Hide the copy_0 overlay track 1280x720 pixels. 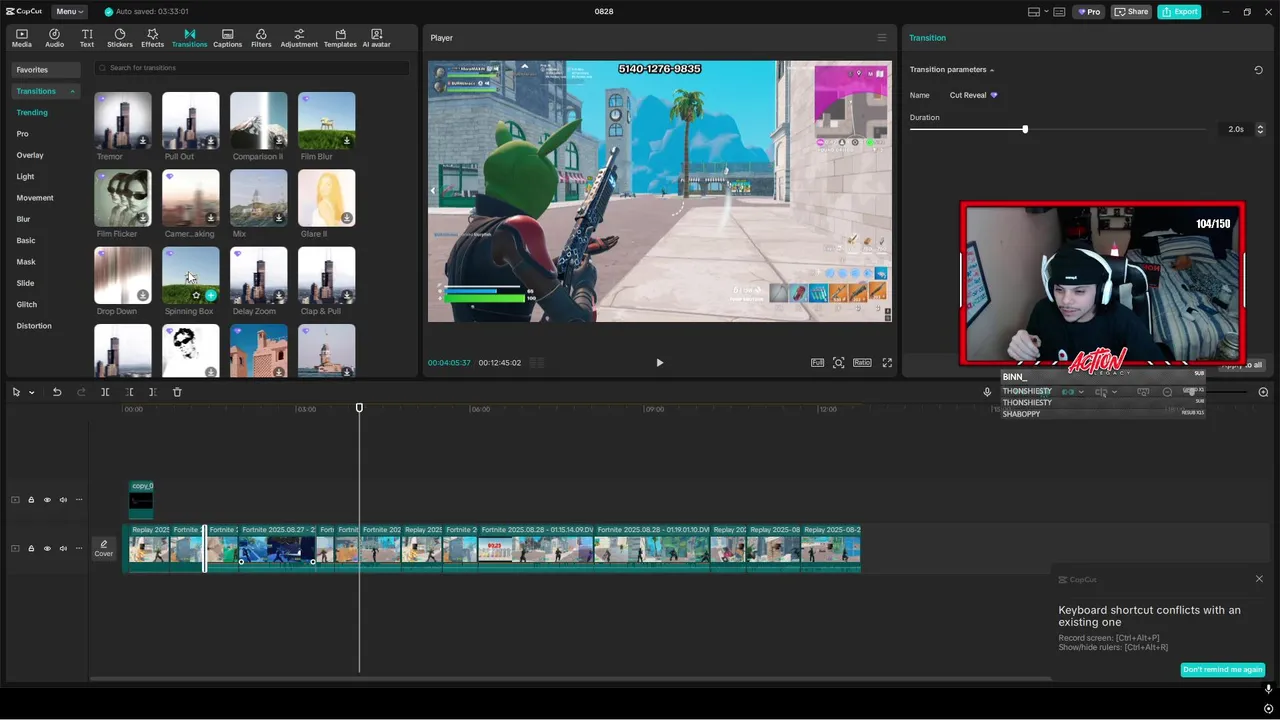coord(47,500)
